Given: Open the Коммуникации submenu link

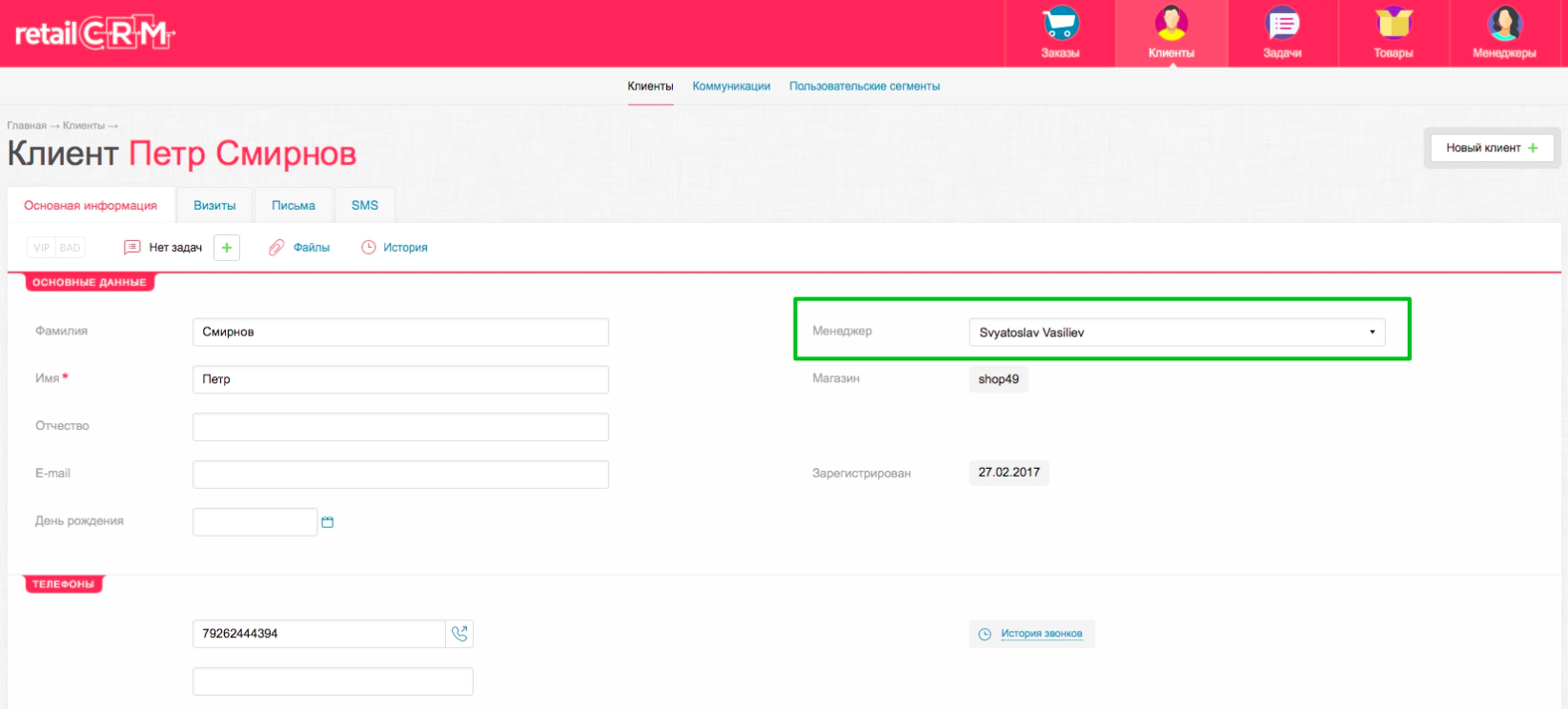Looking at the screenshot, I should tap(731, 87).
